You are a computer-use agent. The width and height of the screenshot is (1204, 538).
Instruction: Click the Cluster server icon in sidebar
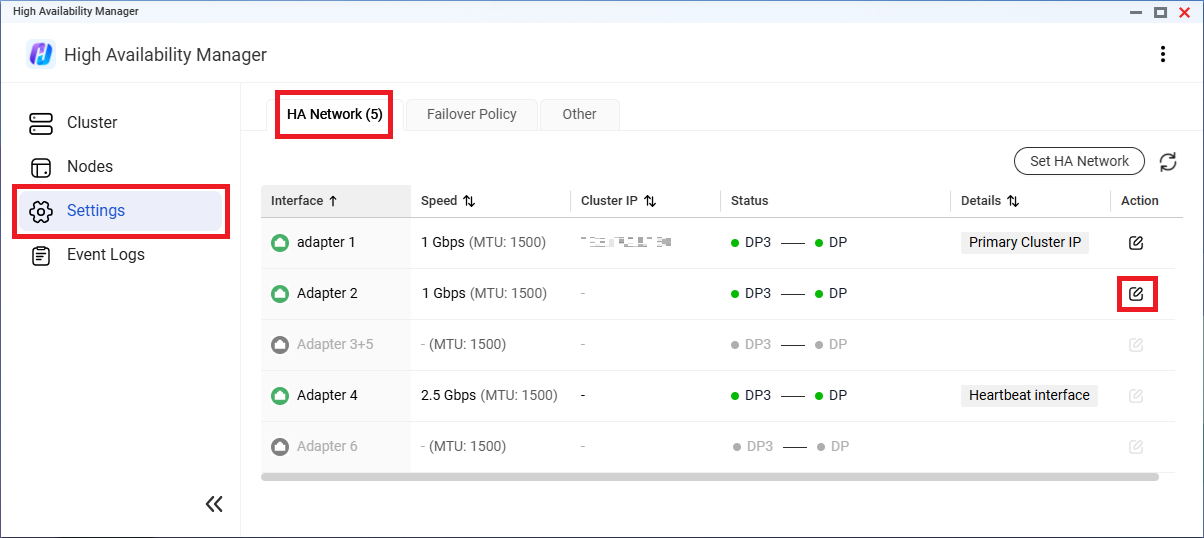point(41,123)
